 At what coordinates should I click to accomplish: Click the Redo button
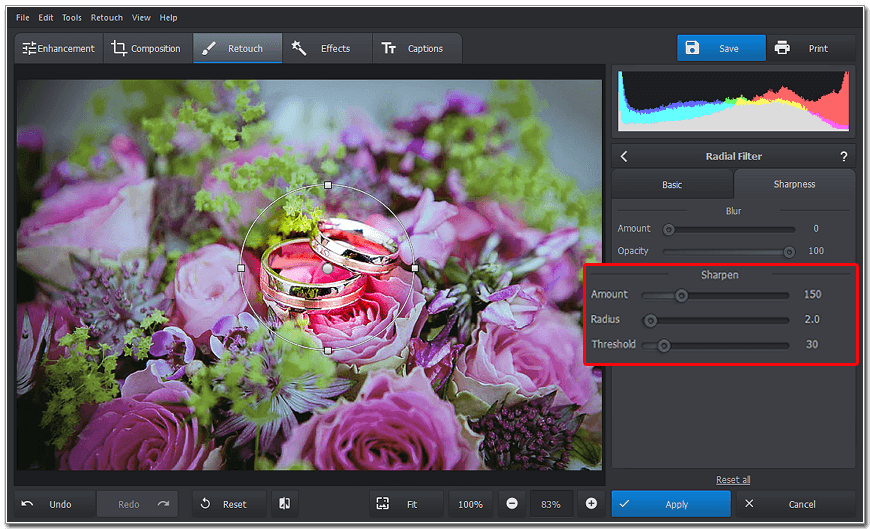(x=137, y=504)
